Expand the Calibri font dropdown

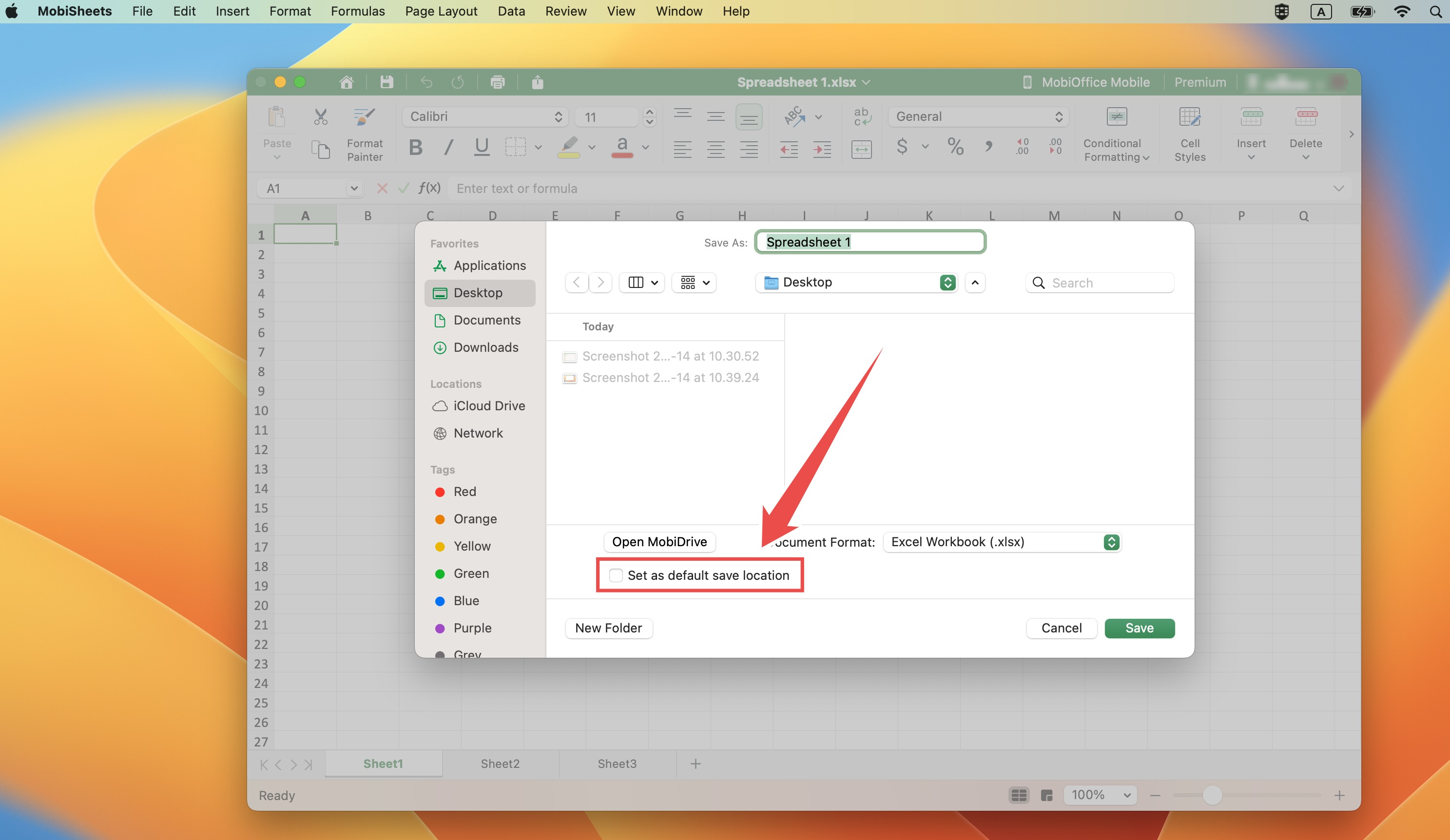(484, 117)
